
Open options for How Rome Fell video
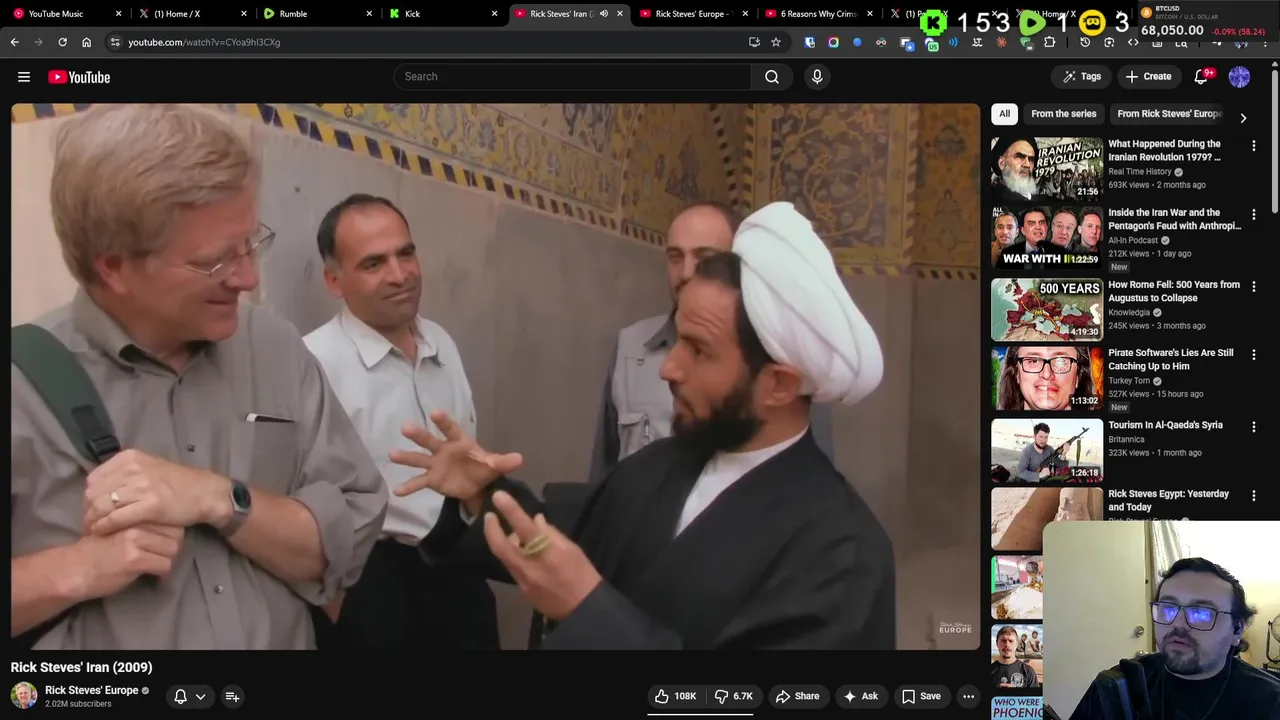(x=1253, y=287)
